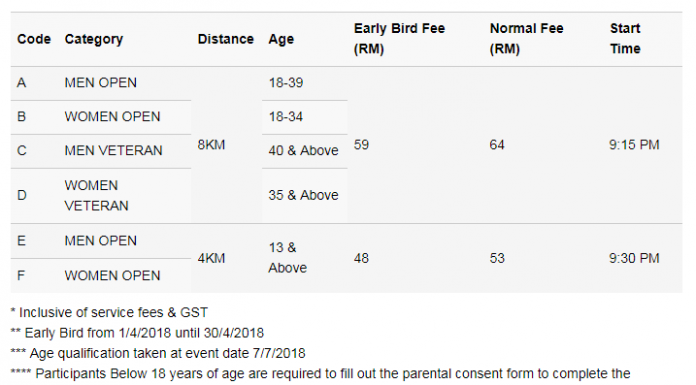Screen dimensions: 696x385
Task: Click the 35 & Above age cell
Action: pyautogui.click(x=303, y=195)
